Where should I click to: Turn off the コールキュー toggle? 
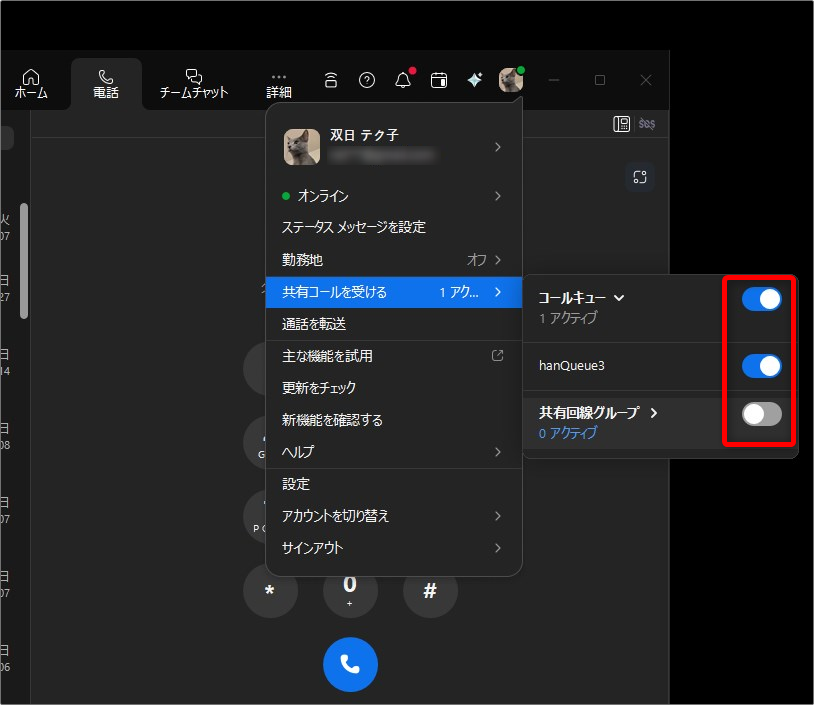(760, 298)
